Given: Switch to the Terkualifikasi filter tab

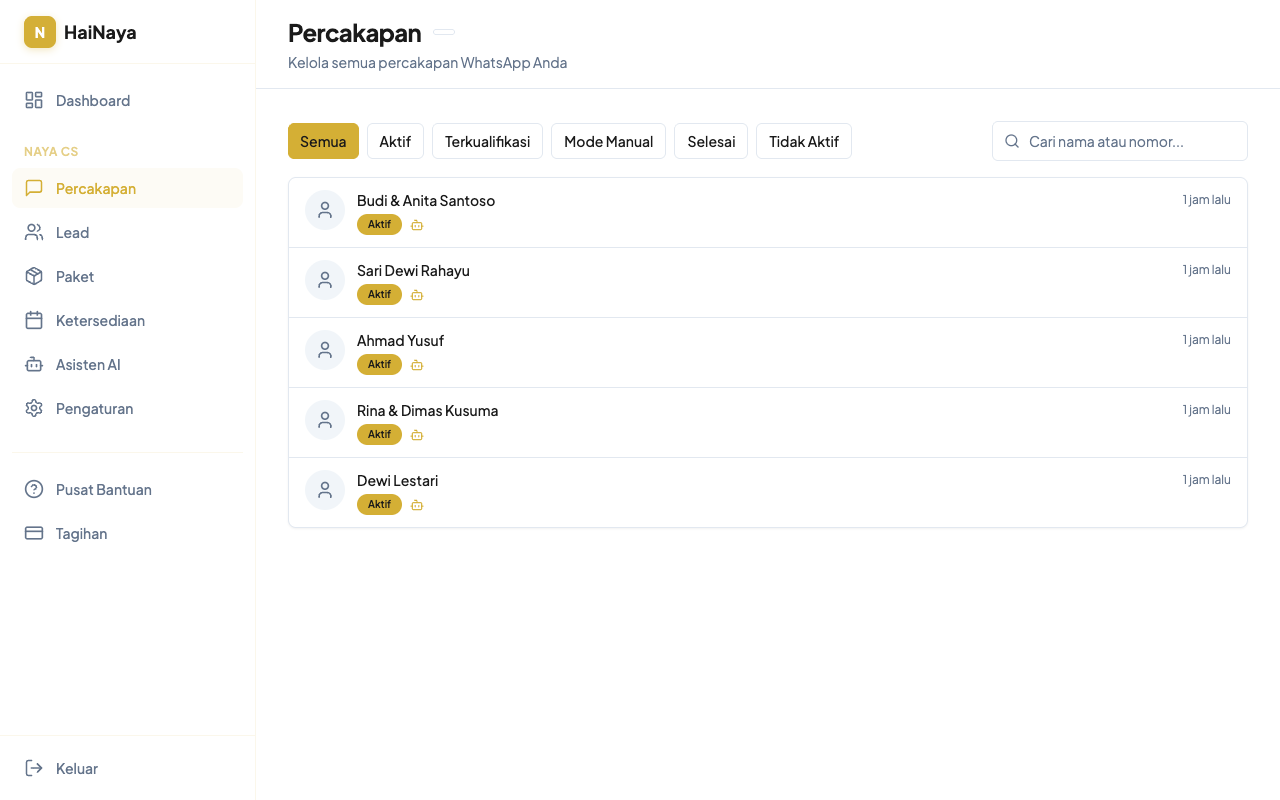Looking at the screenshot, I should 487,141.
